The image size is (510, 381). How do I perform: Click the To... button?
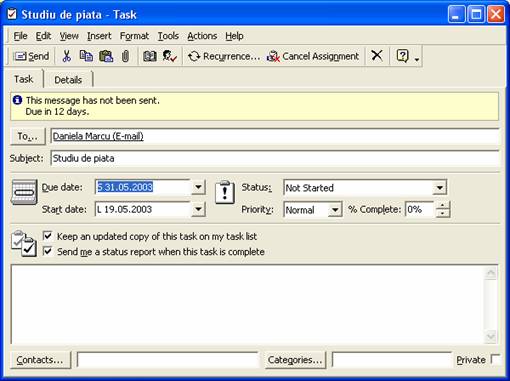pos(28,136)
